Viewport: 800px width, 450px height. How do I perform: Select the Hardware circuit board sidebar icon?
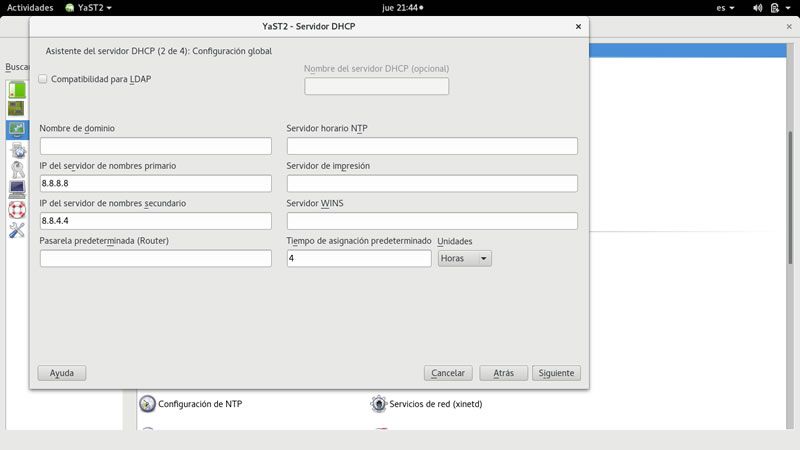tap(17, 108)
